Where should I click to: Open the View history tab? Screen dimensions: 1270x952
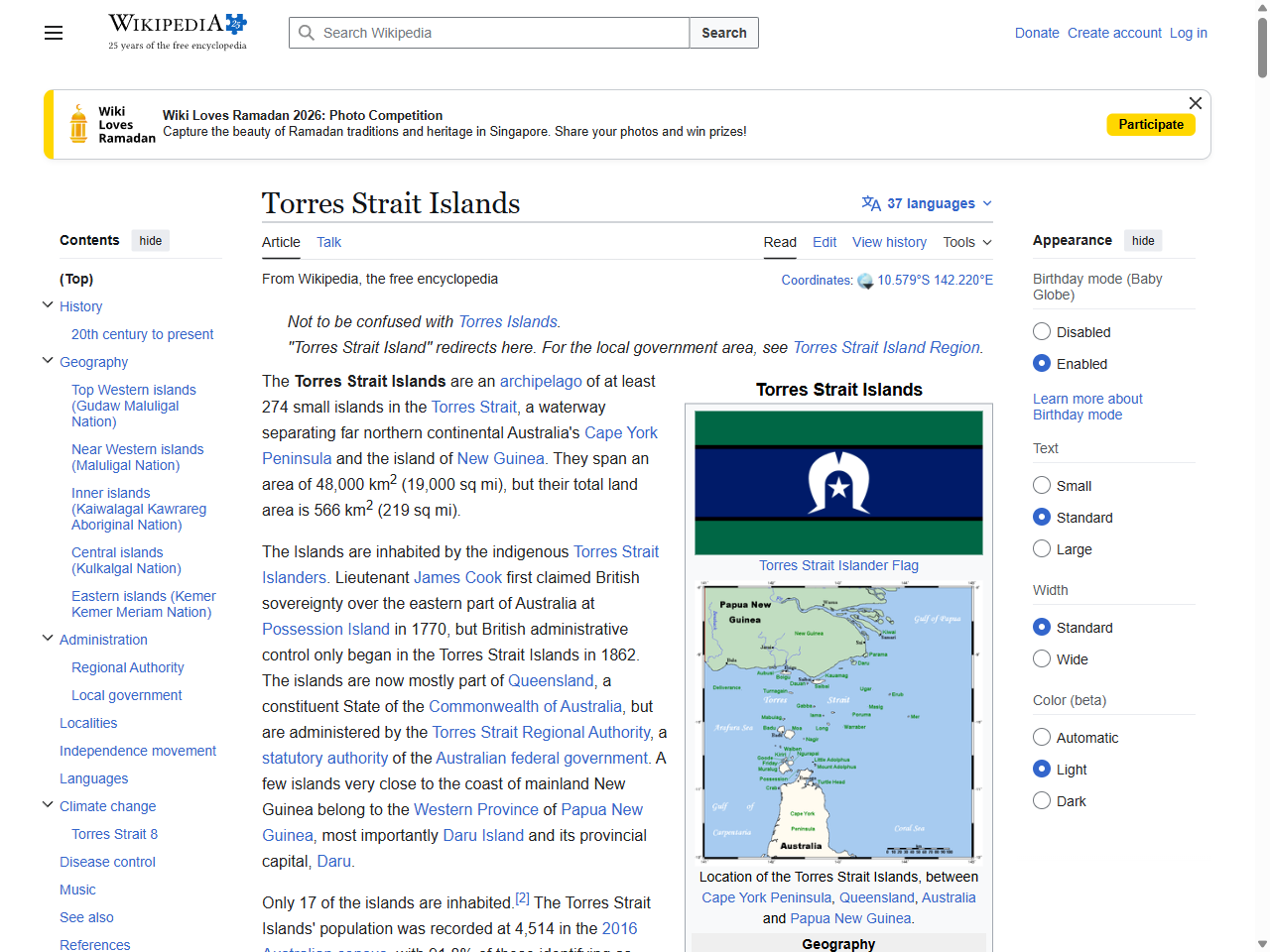pyautogui.click(x=889, y=242)
